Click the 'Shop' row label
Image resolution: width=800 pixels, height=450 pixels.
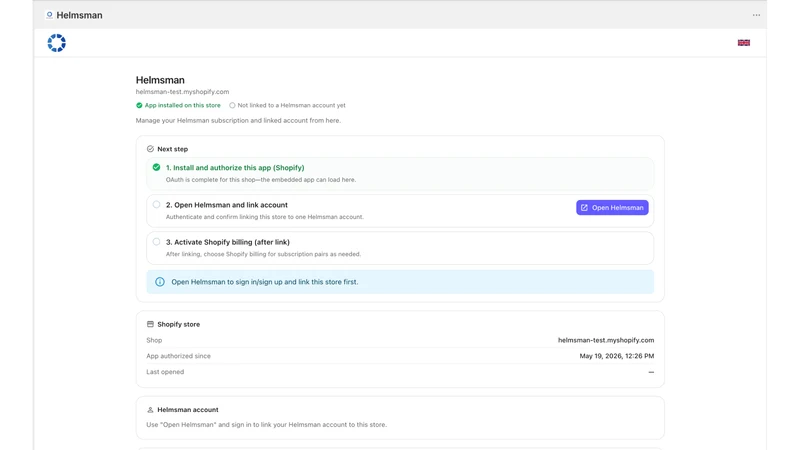point(154,340)
